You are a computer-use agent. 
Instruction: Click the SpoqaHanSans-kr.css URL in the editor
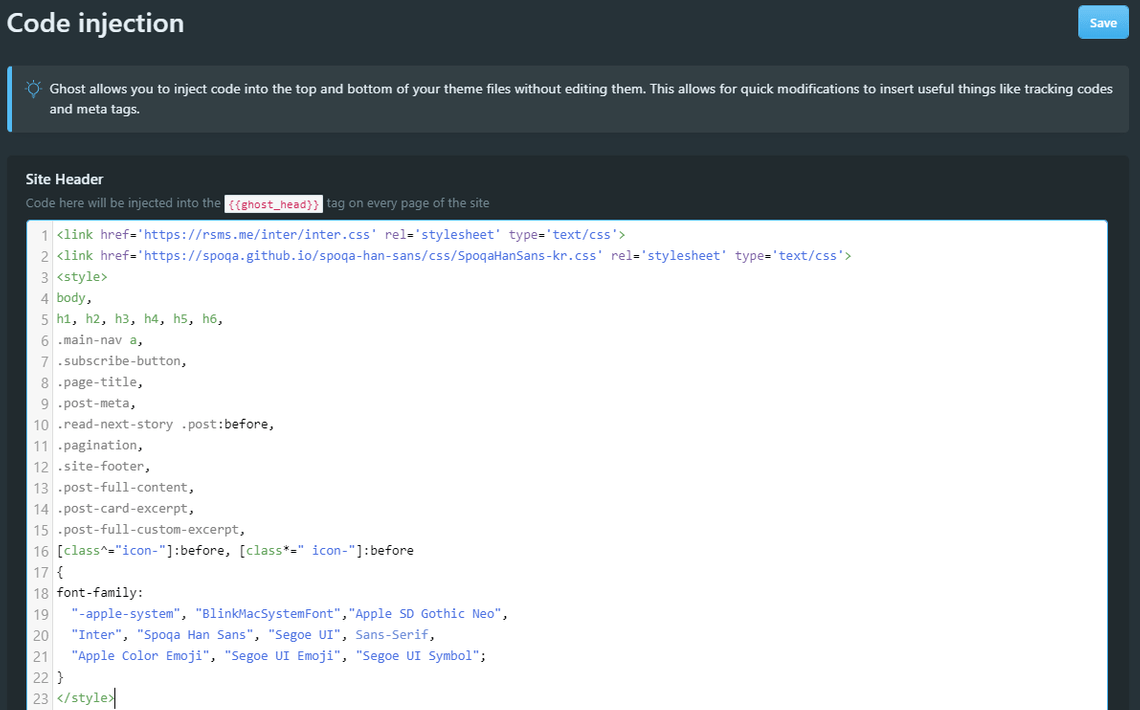coord(370,256)
